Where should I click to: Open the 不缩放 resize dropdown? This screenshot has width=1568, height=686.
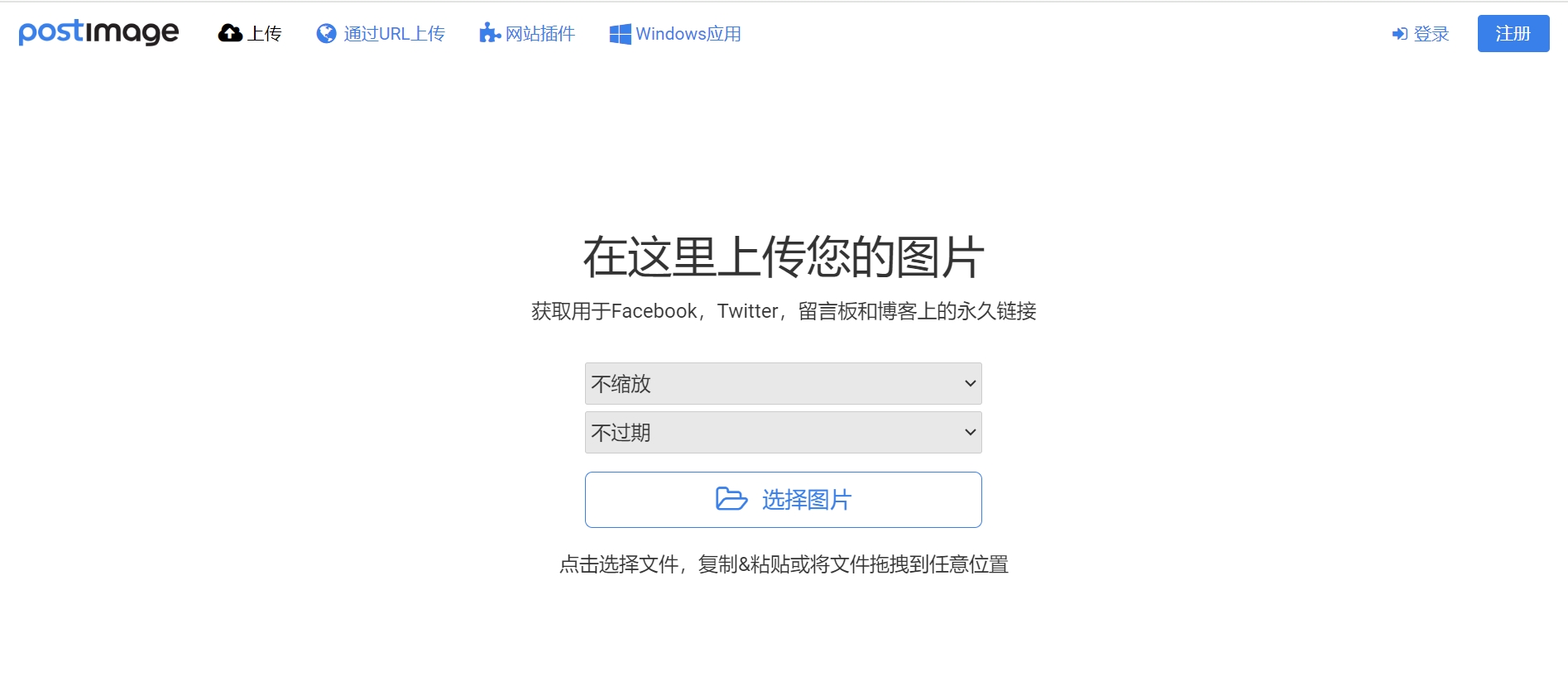[783, 383]
